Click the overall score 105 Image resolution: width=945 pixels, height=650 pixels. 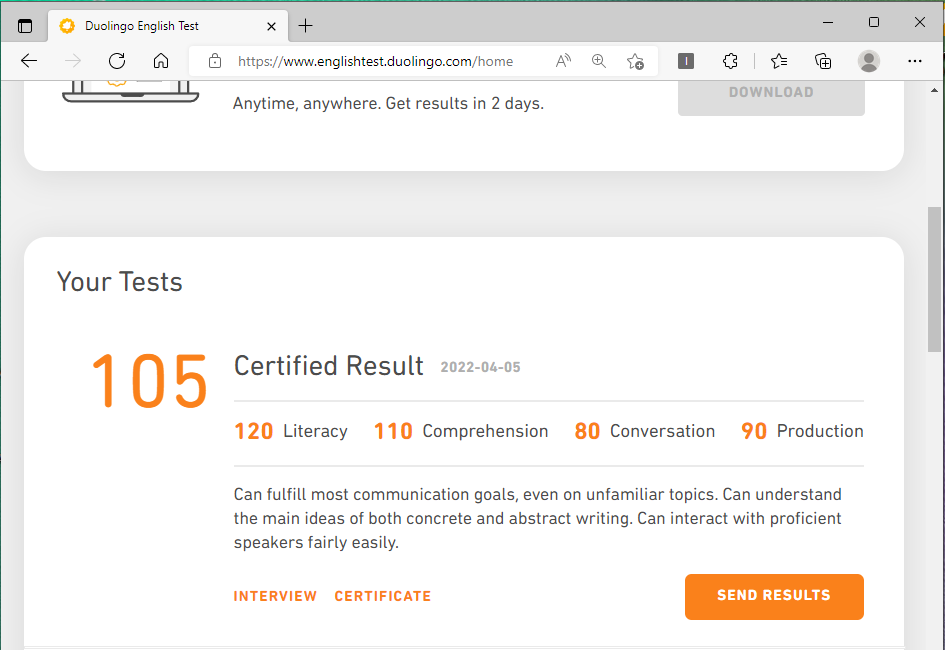(149, 381)
